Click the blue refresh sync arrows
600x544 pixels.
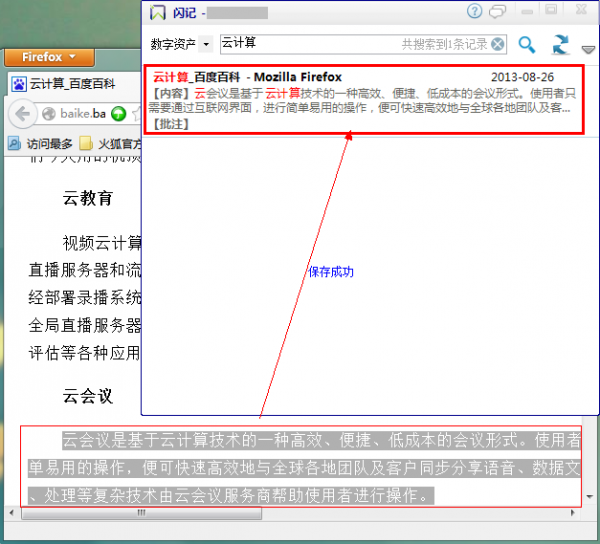[x=560, y=45]
